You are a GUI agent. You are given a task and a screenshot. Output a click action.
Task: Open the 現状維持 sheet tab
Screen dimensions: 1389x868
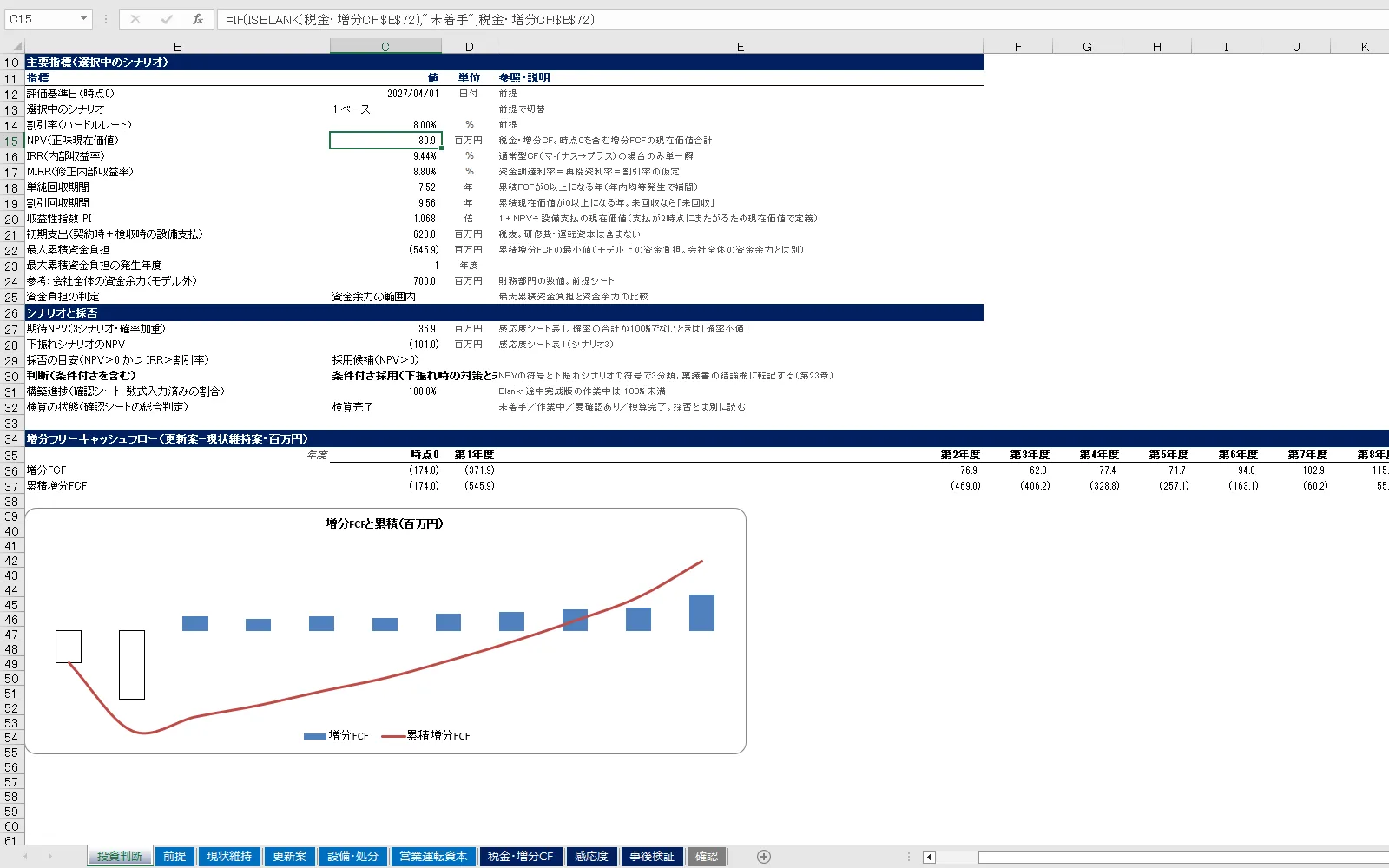click(229, 857)
